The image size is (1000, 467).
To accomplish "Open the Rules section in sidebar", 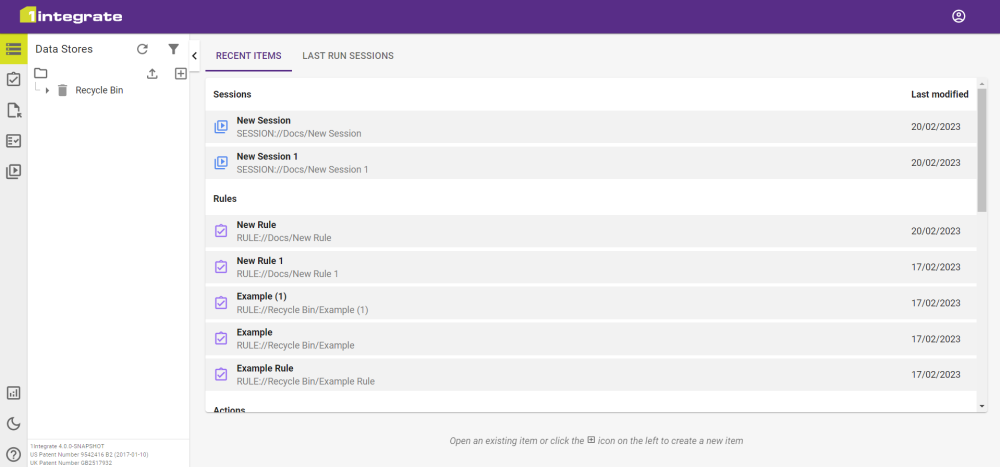I will (13, 79).
